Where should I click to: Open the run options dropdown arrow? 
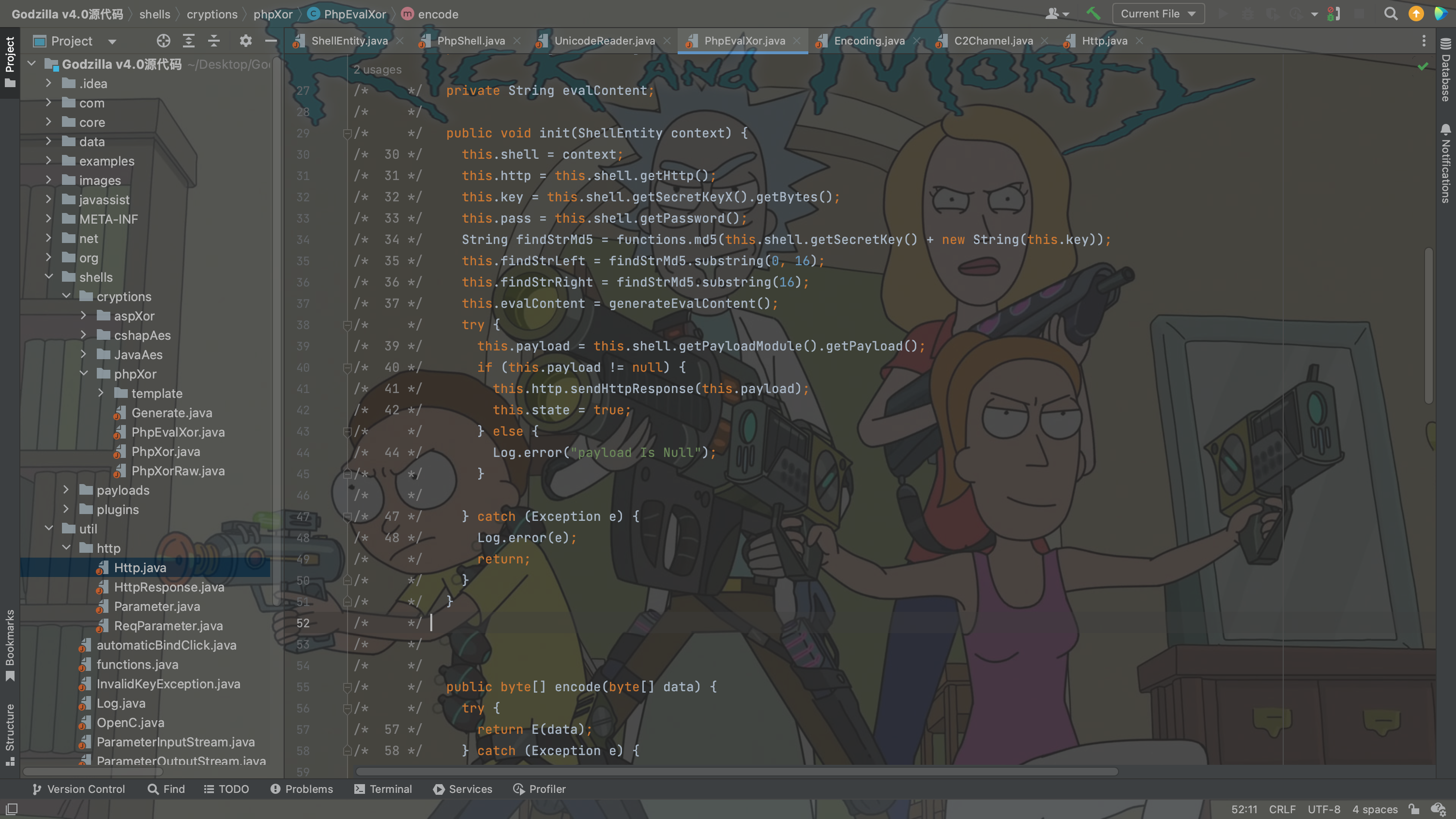(1314, 14)
